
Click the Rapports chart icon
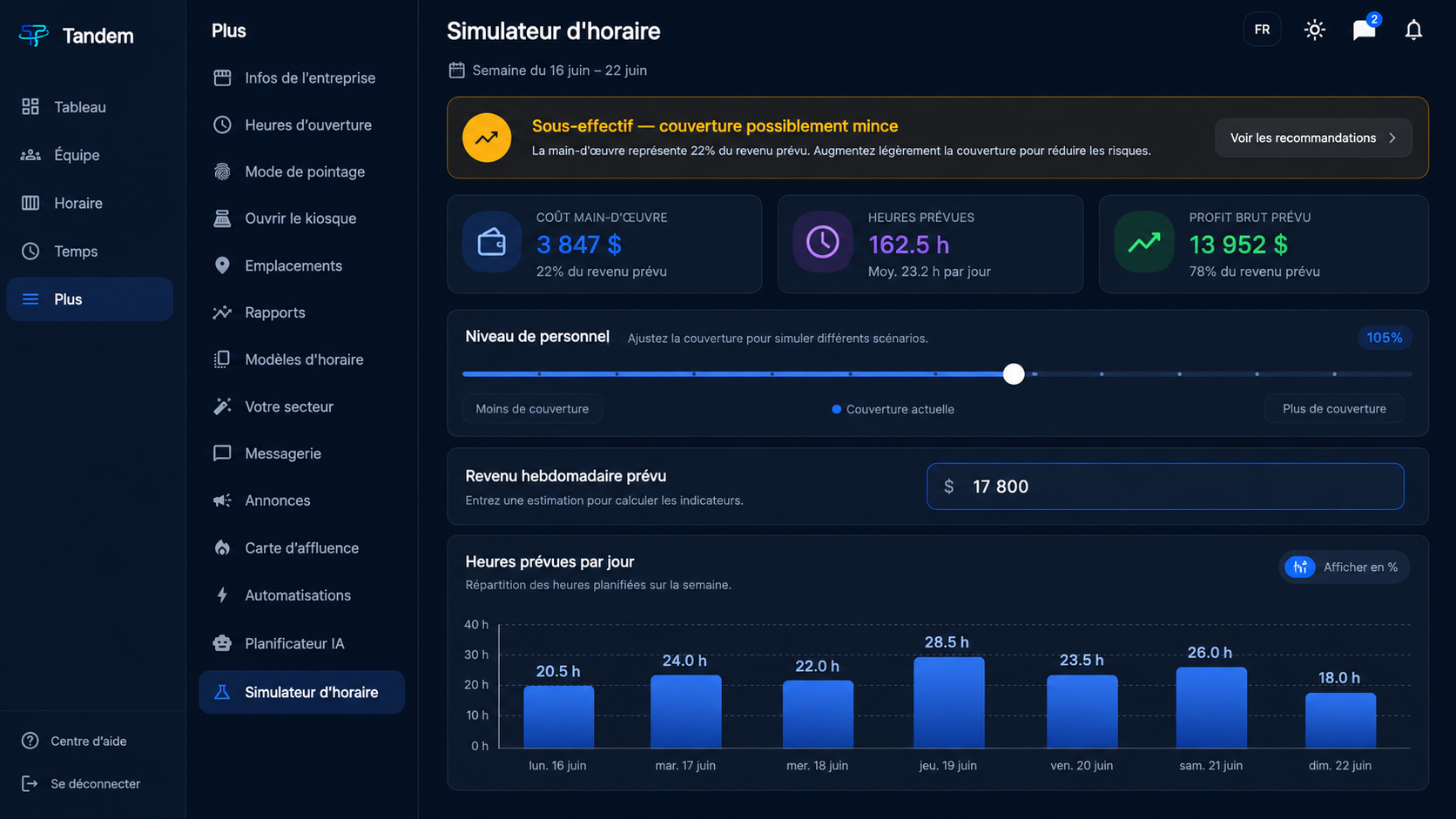[x=222, y=312]
